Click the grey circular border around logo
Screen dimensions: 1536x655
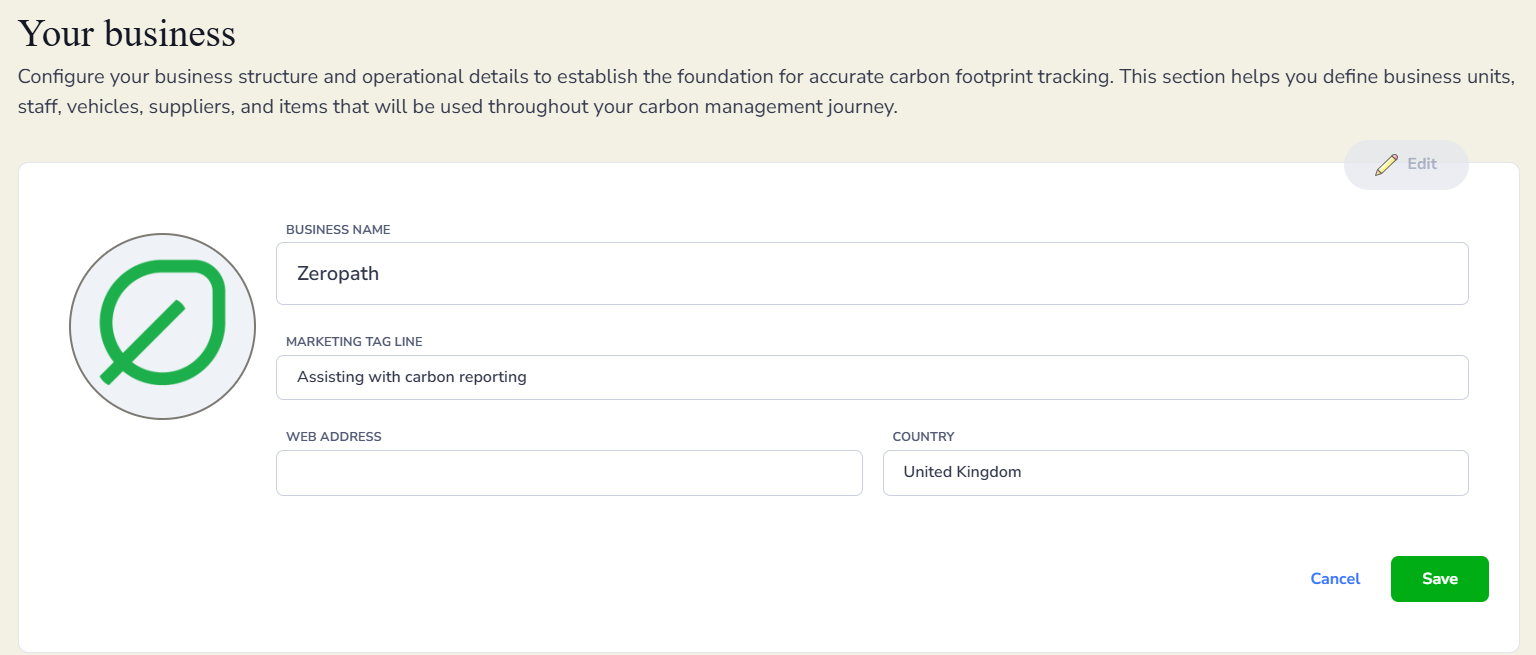(71, 326)
